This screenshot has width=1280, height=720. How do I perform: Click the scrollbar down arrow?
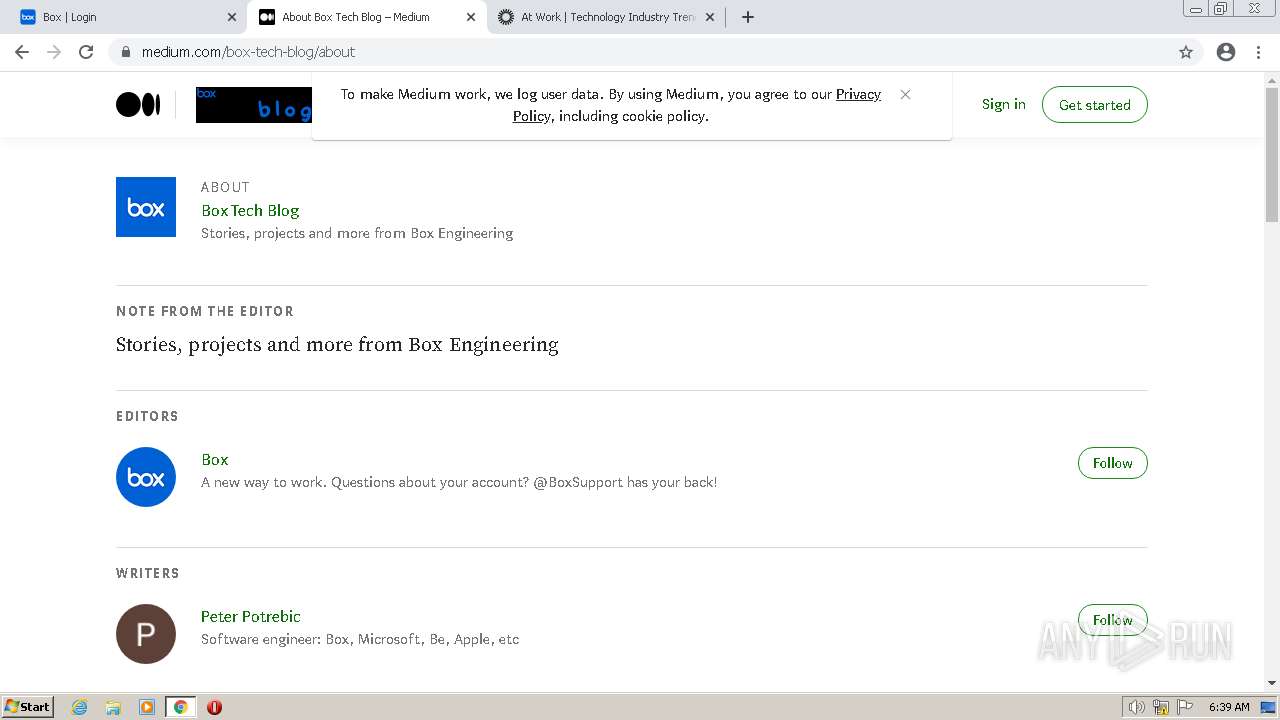click(x=1272, y=683)
